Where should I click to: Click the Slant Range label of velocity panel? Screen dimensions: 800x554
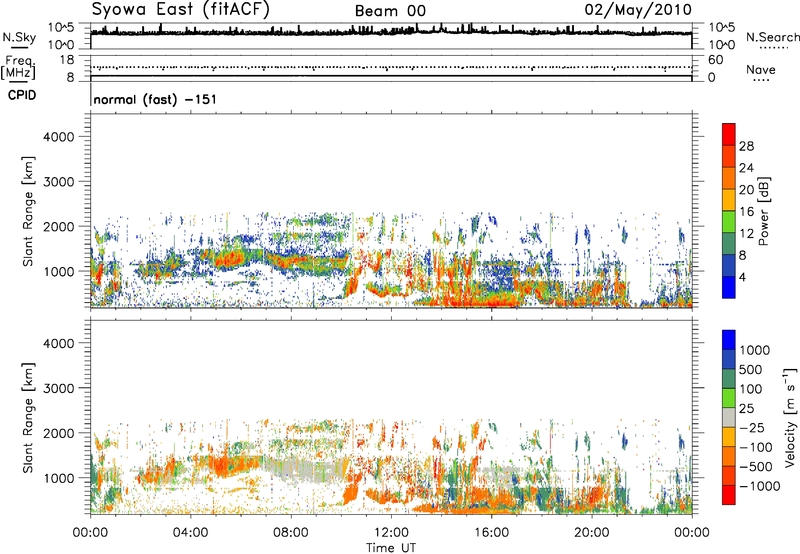coord(28,418)
